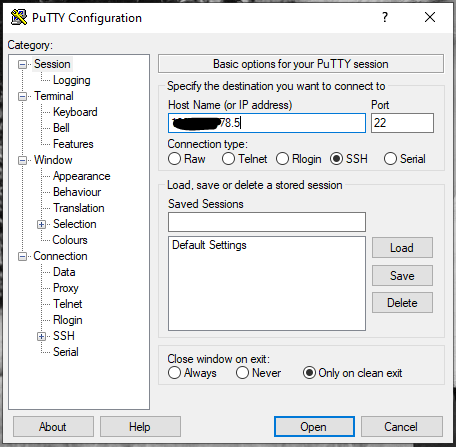
Task: Select the SSH connection type radio
Action: click(336, 159)
